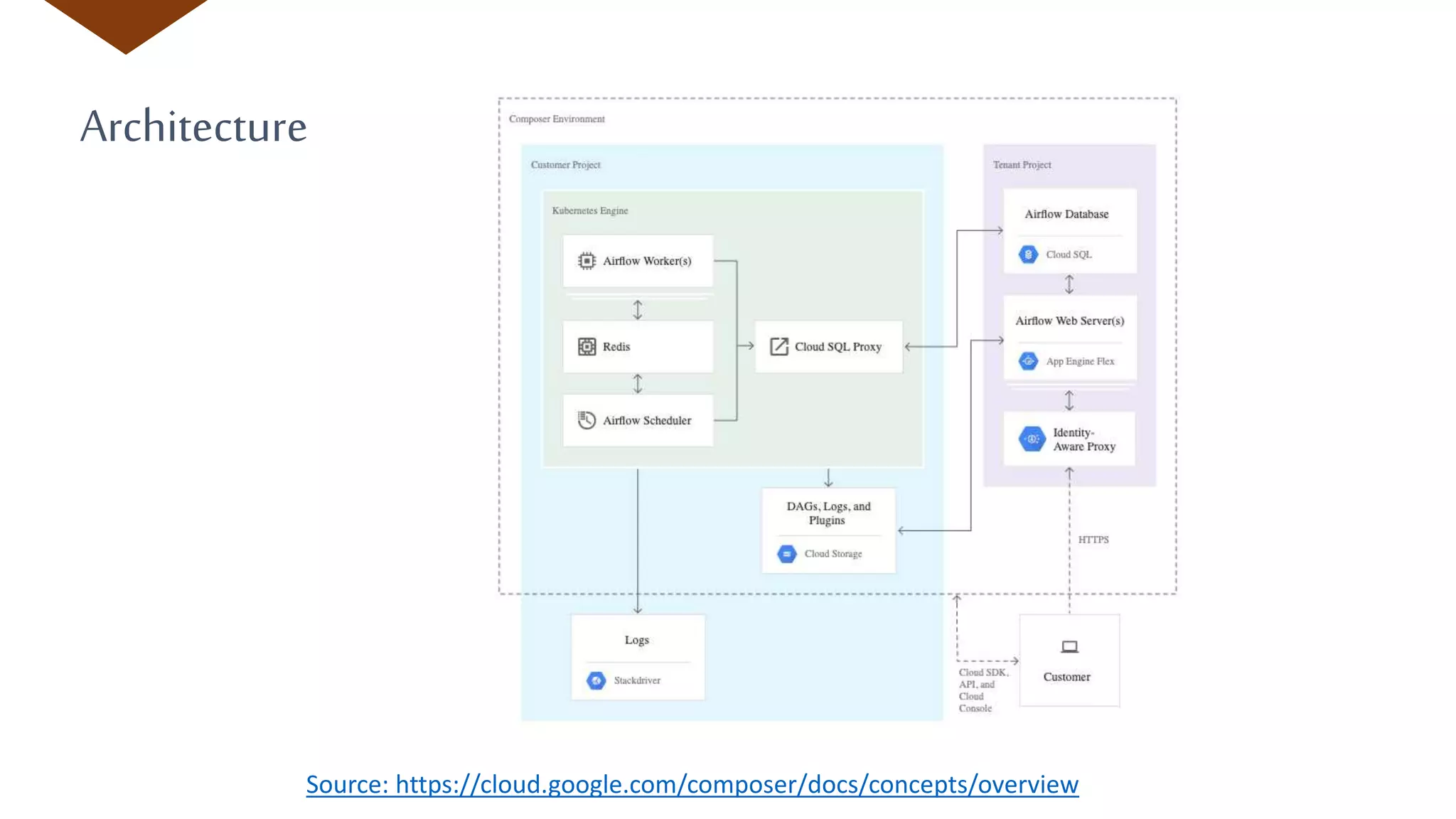Click the Airflow Worker chip icon
The image size is (1456, 819).
pos(587,261)
